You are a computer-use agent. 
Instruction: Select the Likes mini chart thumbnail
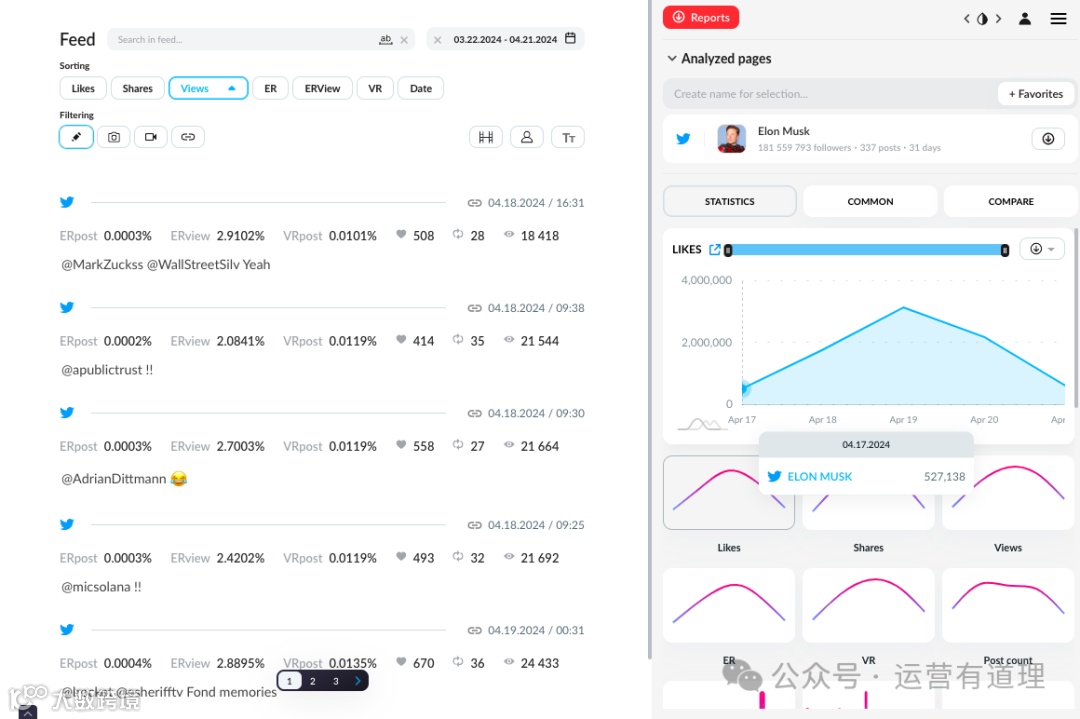click(x=729, y=492)
